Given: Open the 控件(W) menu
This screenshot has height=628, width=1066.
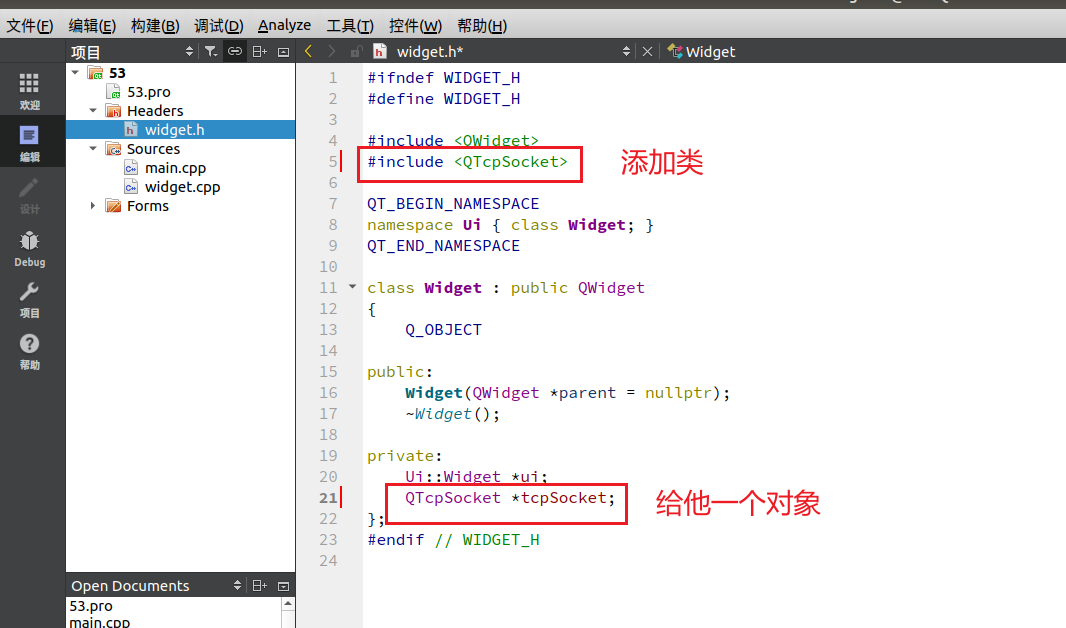Looking at the screenshot, I should [415, 26].
